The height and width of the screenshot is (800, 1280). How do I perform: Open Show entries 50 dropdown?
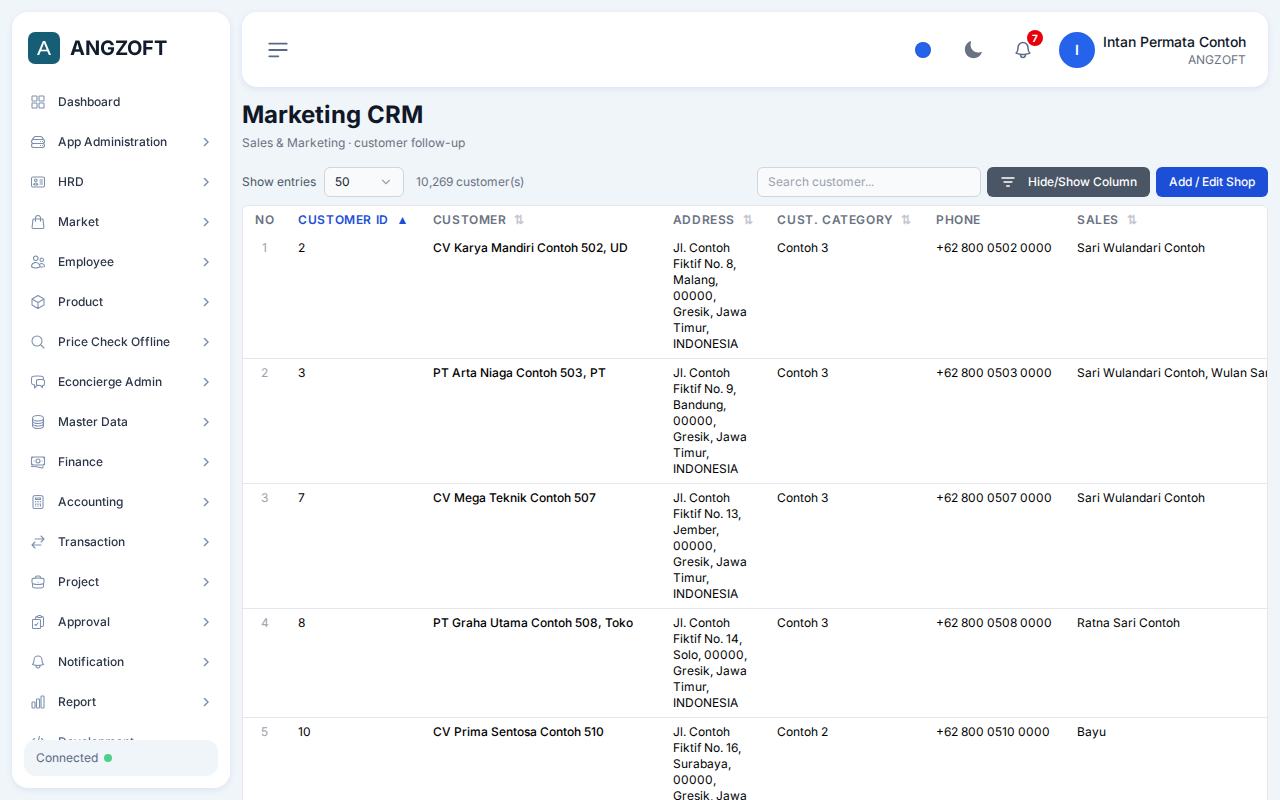[364, 182]
